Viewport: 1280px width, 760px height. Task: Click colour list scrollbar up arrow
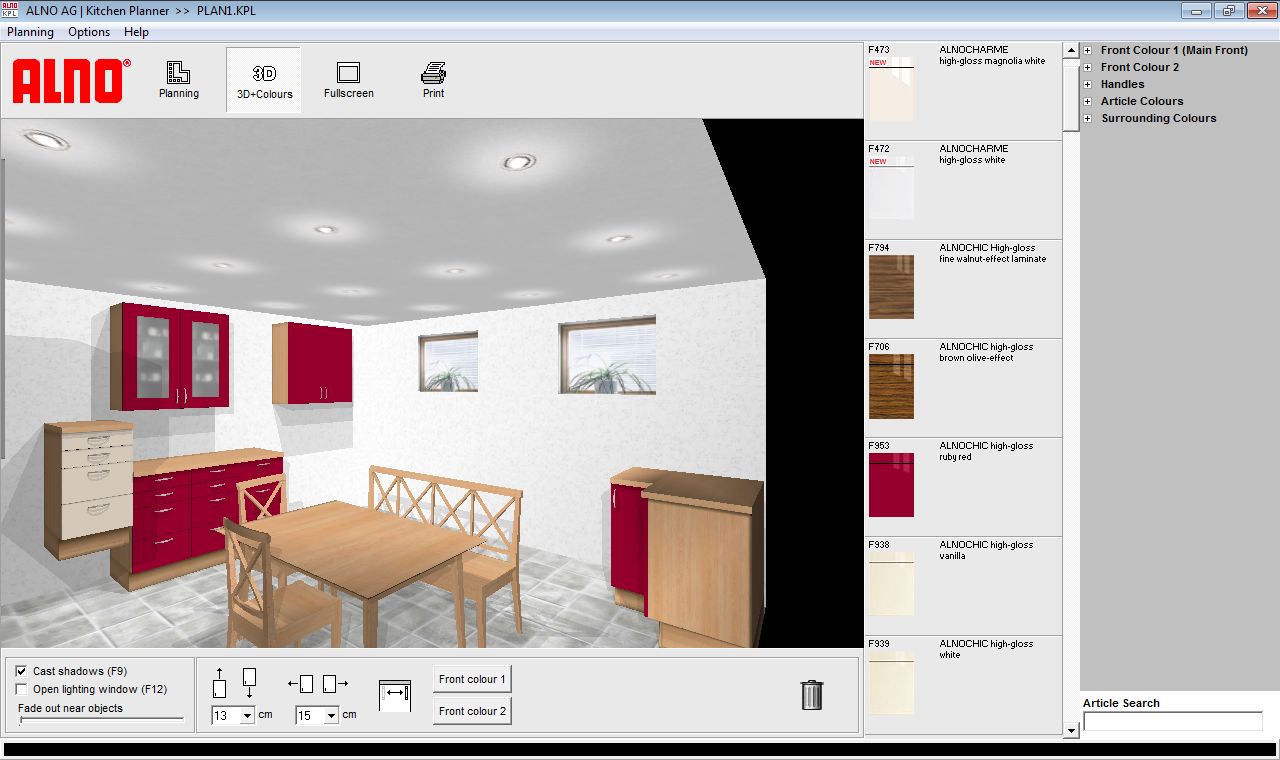pos(1071,50)
